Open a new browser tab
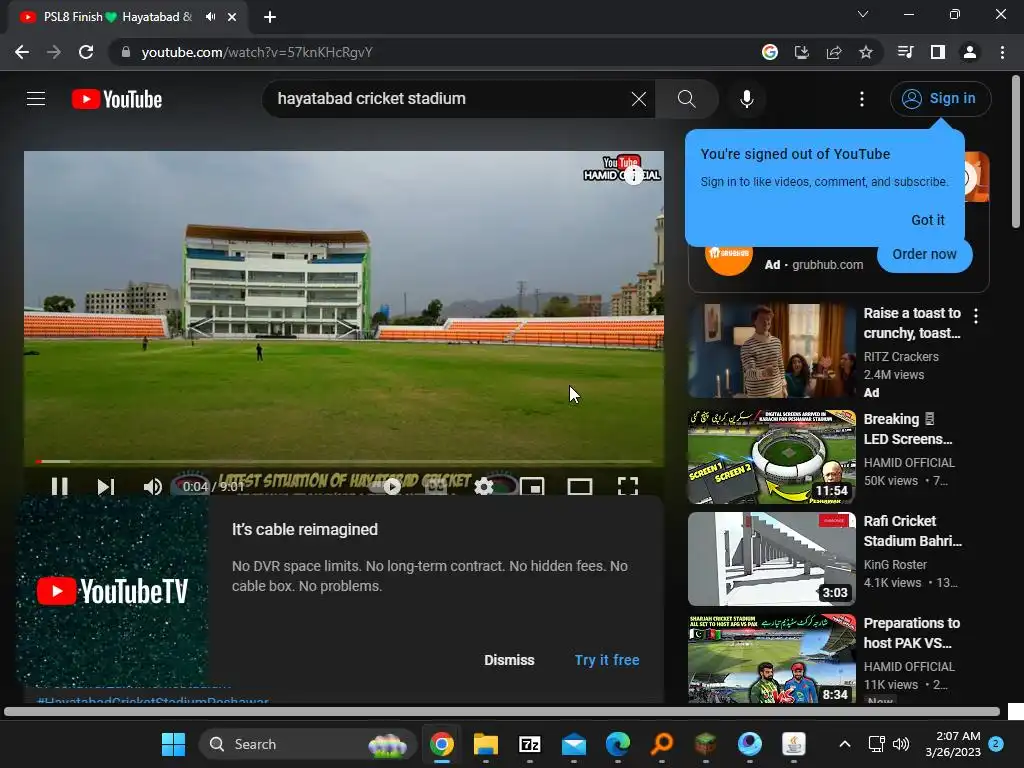The height and width of the screenshot is (768, 1024). click(x=270, y=17)
